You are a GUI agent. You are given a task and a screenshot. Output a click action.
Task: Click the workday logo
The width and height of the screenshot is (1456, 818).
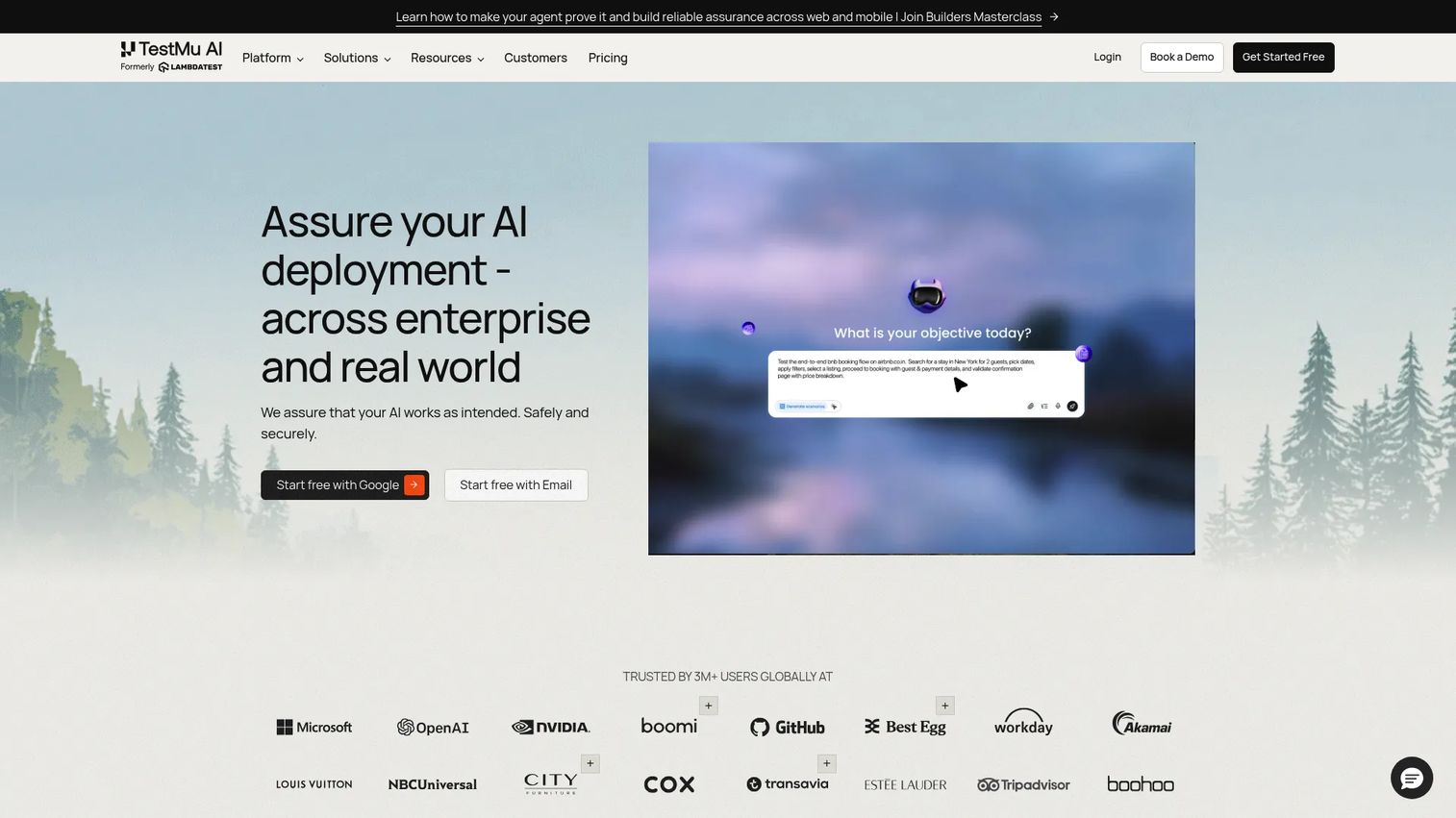pyautogui.click(x=1023, y=723)
